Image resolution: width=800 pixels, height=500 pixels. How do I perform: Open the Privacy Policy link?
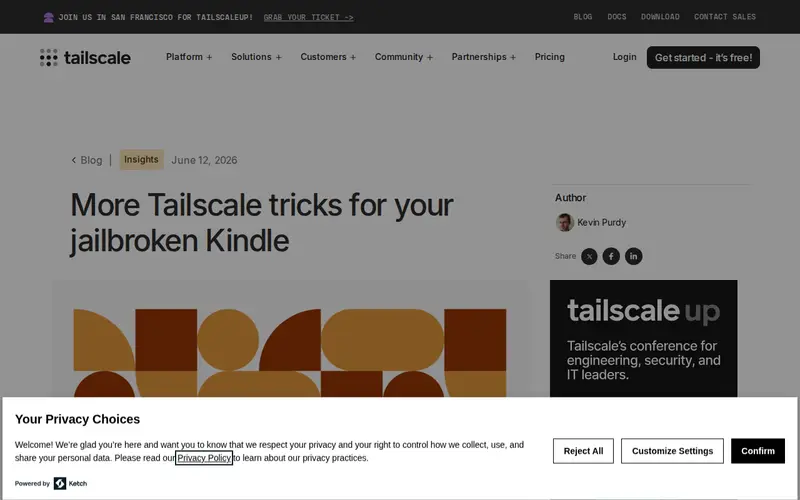pos(204,458)
